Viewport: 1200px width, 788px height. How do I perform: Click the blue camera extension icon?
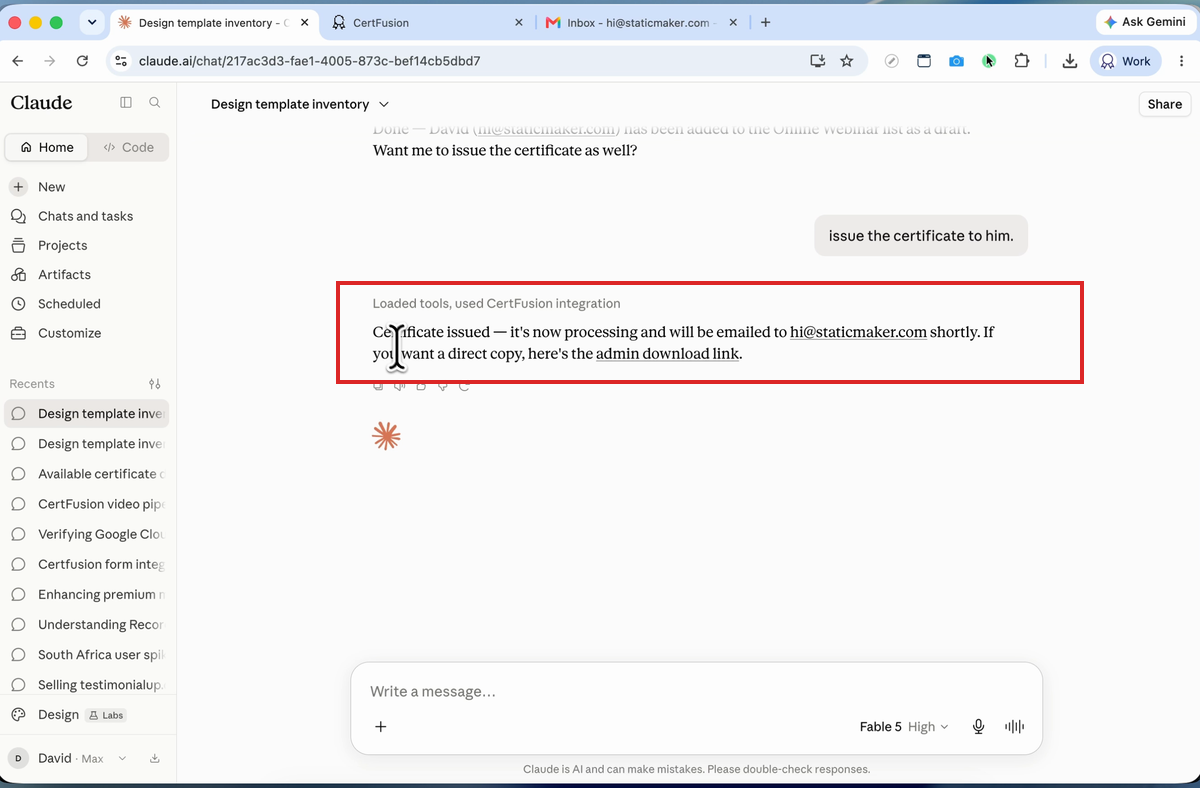tap(957, 61)
